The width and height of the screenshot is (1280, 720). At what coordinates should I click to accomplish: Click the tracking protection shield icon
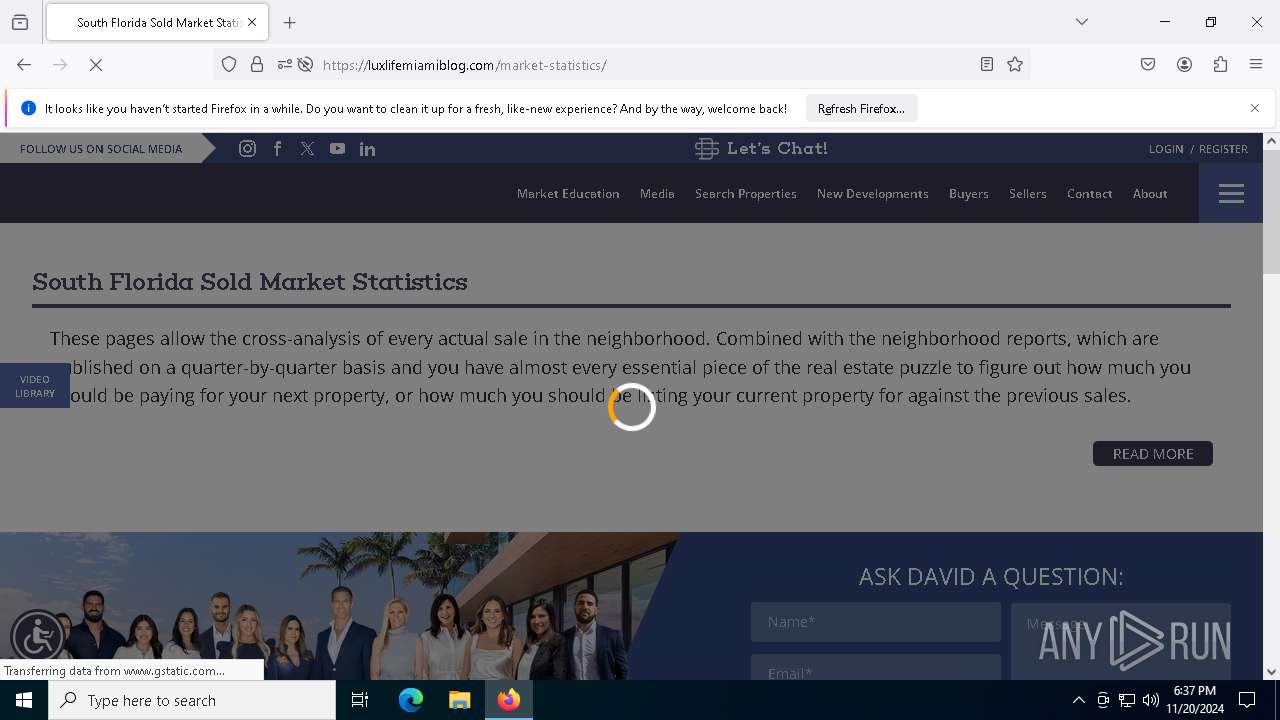[x=229, y=64]
